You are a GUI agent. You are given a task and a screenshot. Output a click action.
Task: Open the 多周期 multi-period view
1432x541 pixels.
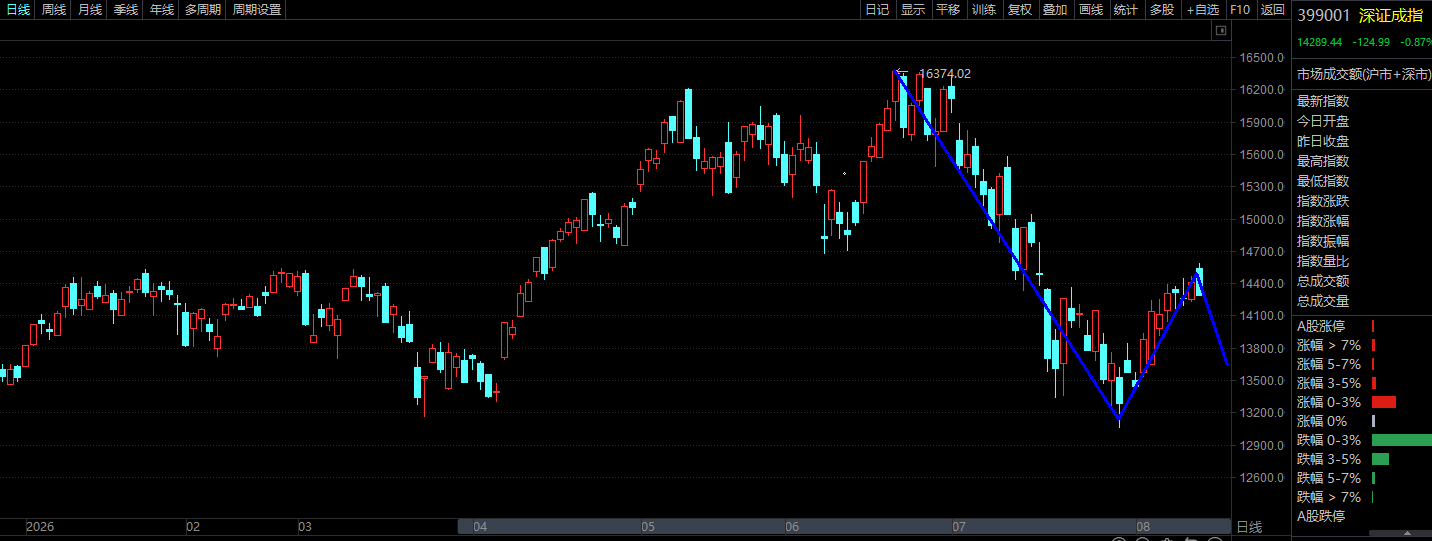(x=203, y=10)
